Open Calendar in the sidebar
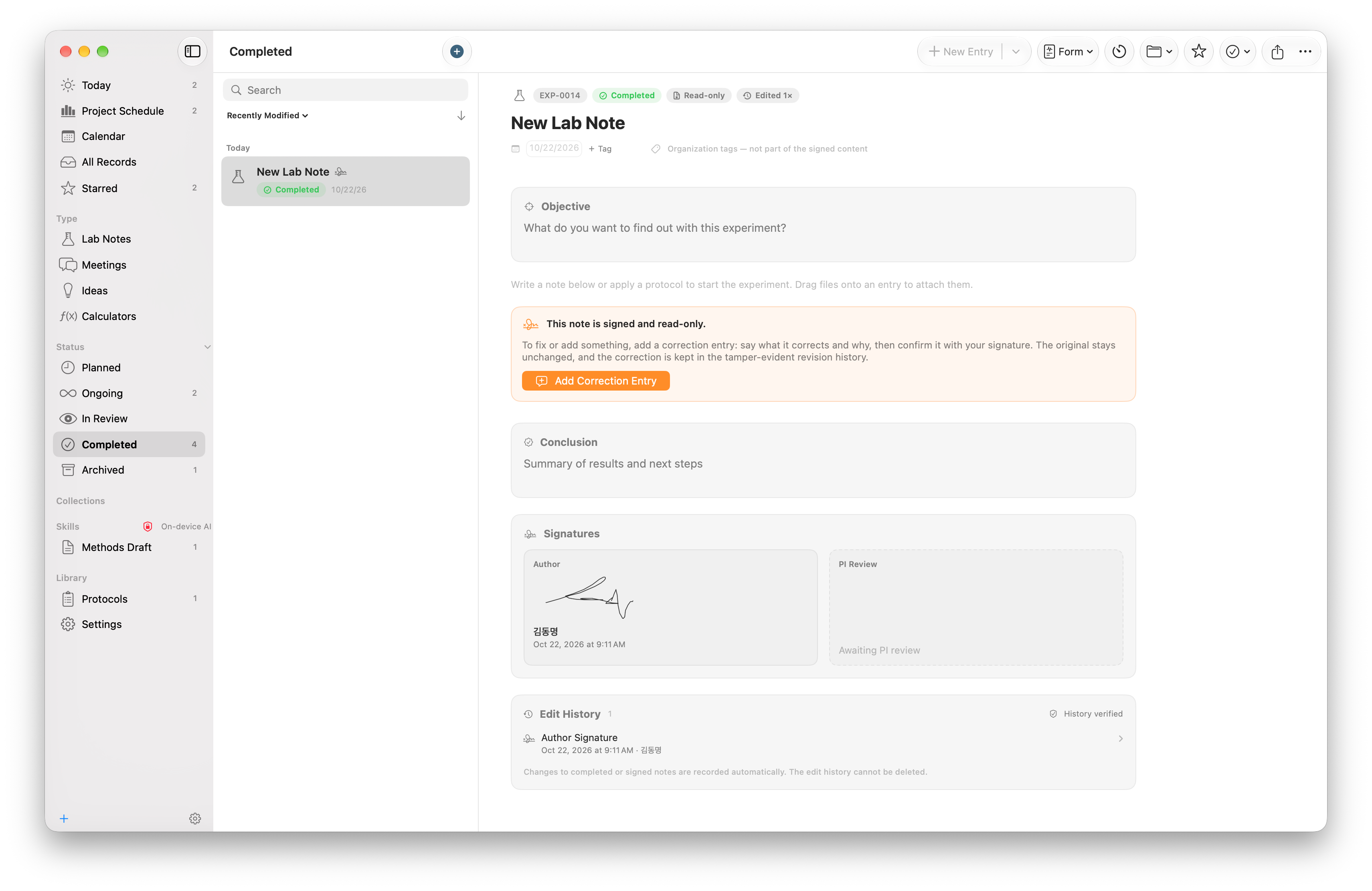The width and height of the screenshot is (1372, 891). 129,136
